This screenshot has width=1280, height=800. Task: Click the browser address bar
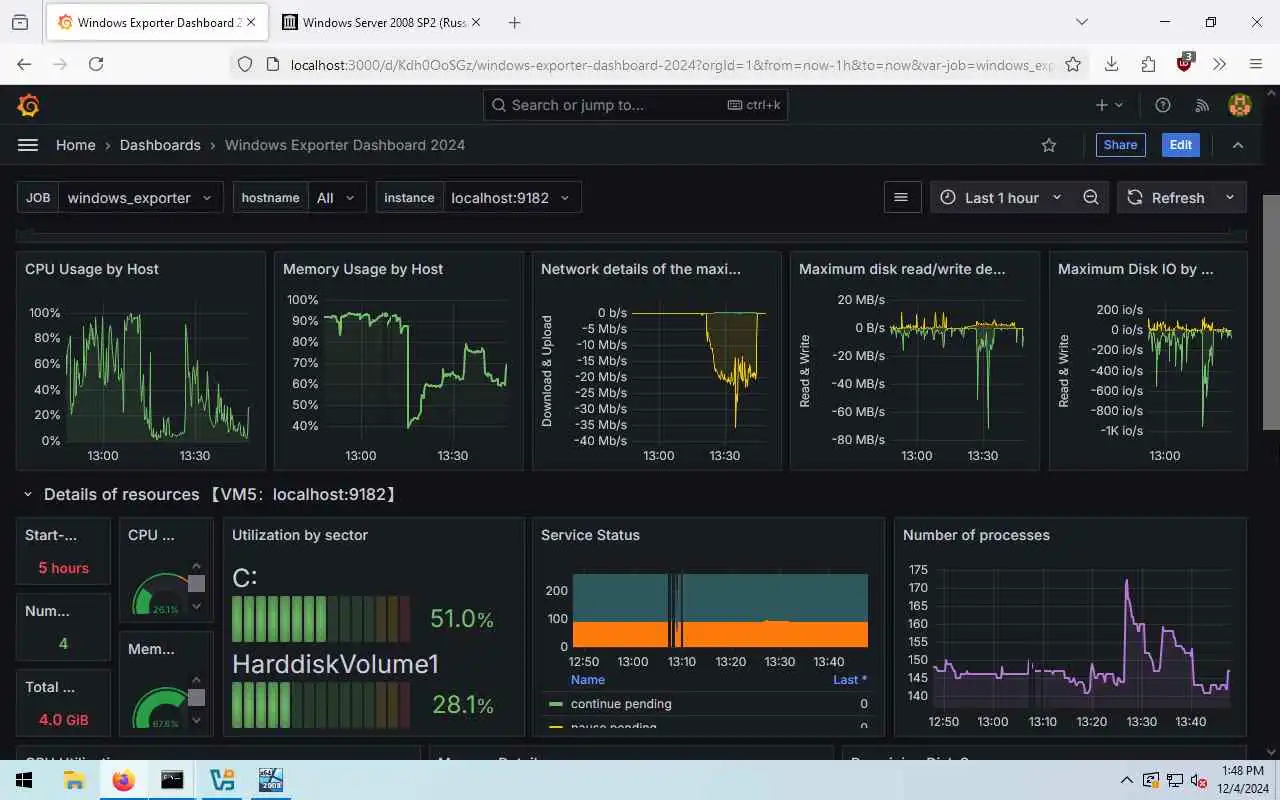point(670,64)
